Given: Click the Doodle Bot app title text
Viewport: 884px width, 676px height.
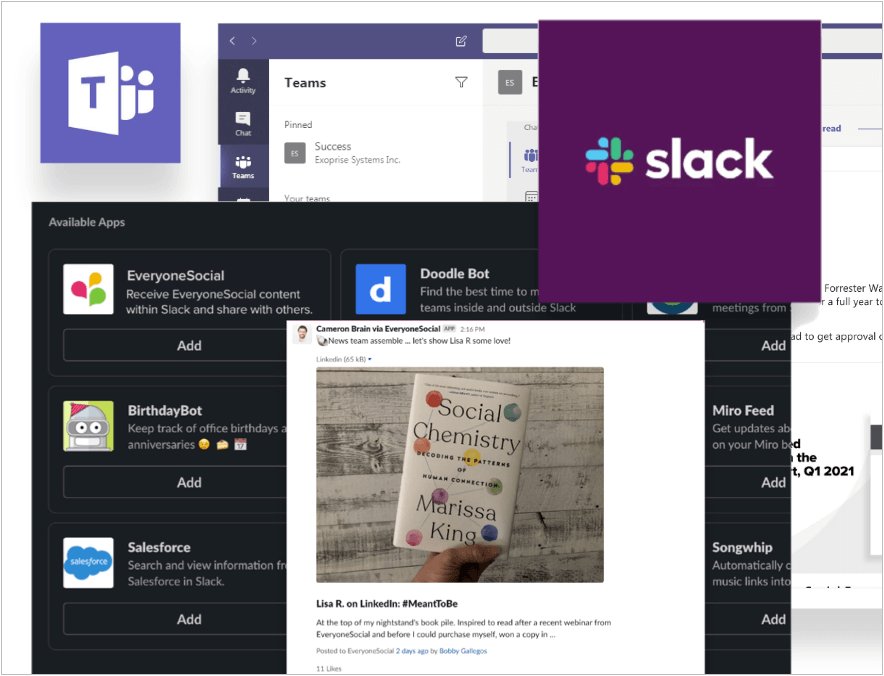Looking at the screenshot, I should [x=454, y=273].
